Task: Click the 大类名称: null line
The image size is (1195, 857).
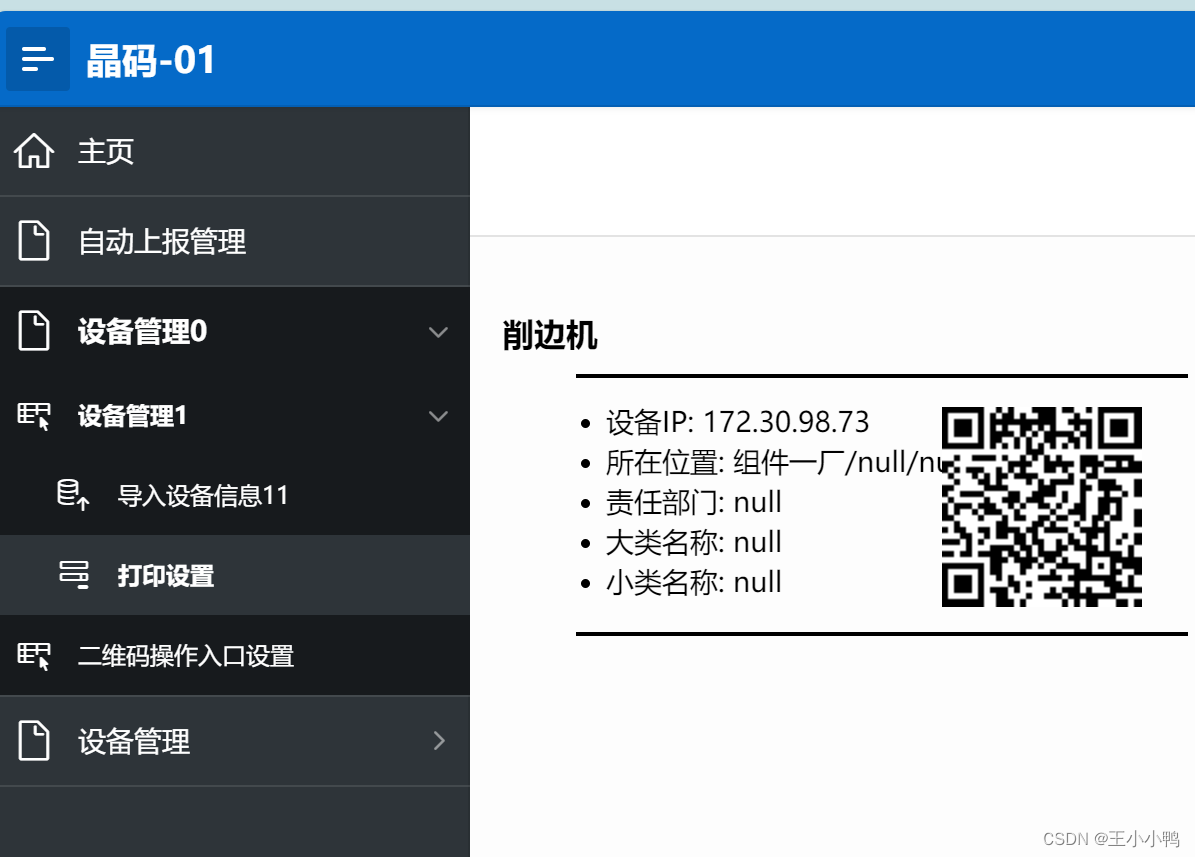Action: click(694, 542)
